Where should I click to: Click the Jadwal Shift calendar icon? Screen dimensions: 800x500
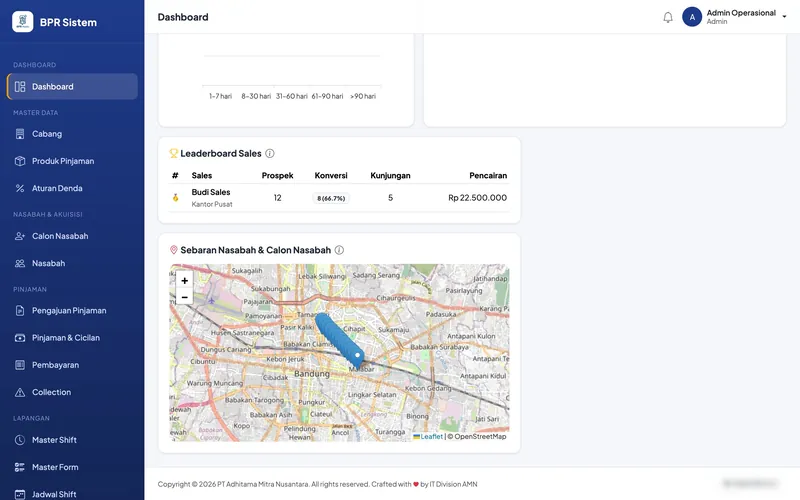pos(20,494)
